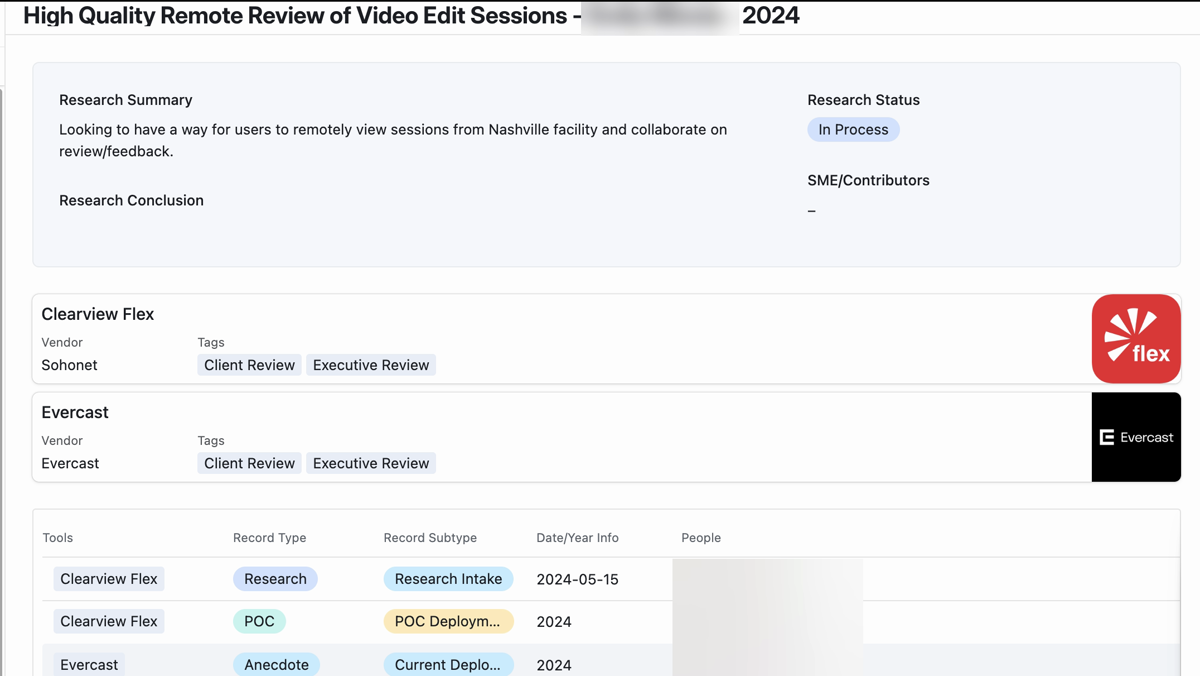This screenshot has height=676, width=1200.
Task: Click the 2024 date cell in Anecdote row
Action: pos(554,664)
